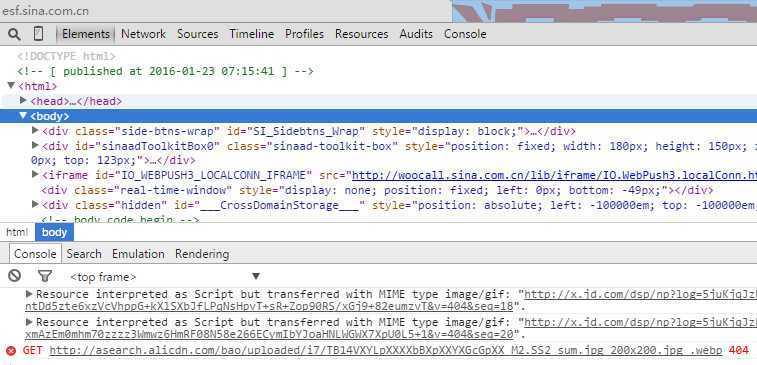
Task: Open the Profiles tab
Action: (304, 34)
